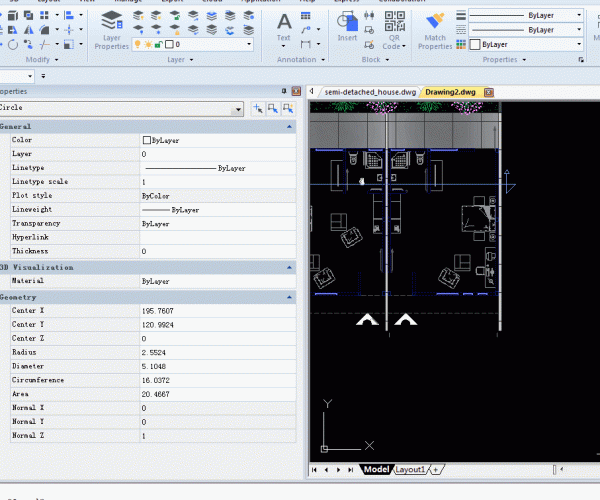This screenshot has width=600, height=500.
Task: Close the Drawing2.dwg tab with its icon
Action: click(x=489, y=92)
